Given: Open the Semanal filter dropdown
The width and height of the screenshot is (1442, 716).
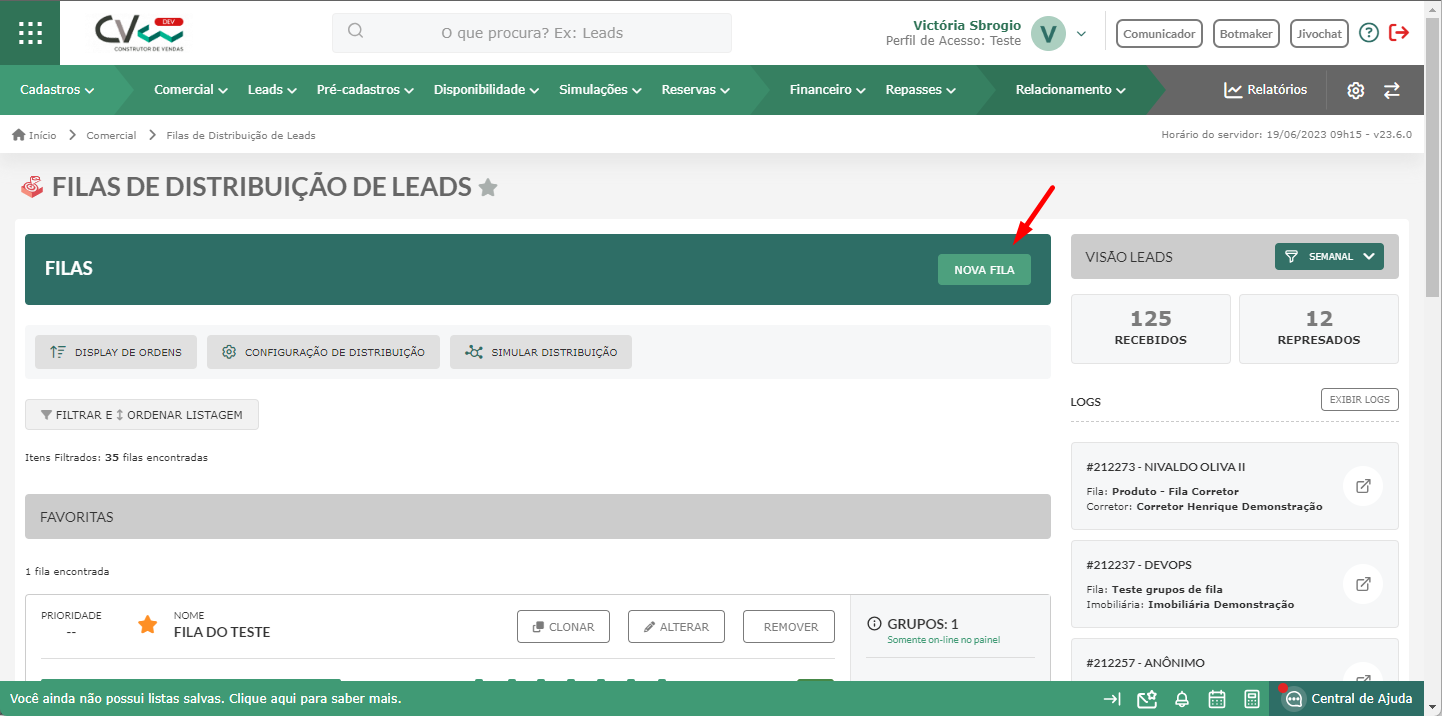Looking at the screenshot, I should pos(1329,256).
